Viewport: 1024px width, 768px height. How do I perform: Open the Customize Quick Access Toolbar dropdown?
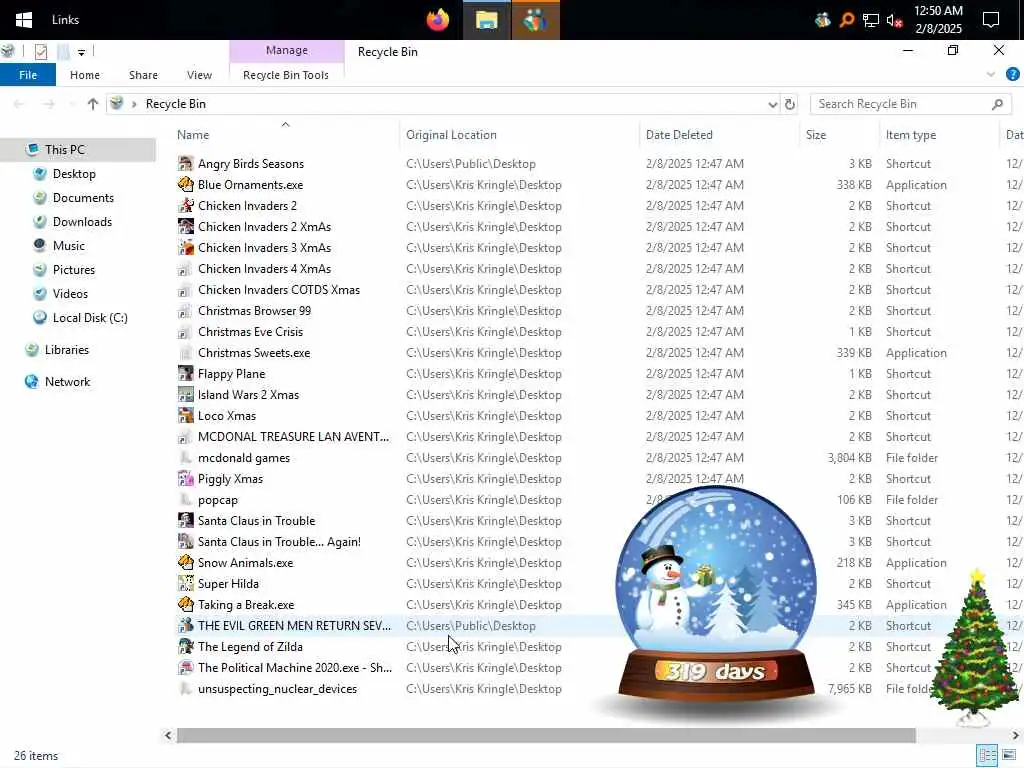(x=81, y=52)
